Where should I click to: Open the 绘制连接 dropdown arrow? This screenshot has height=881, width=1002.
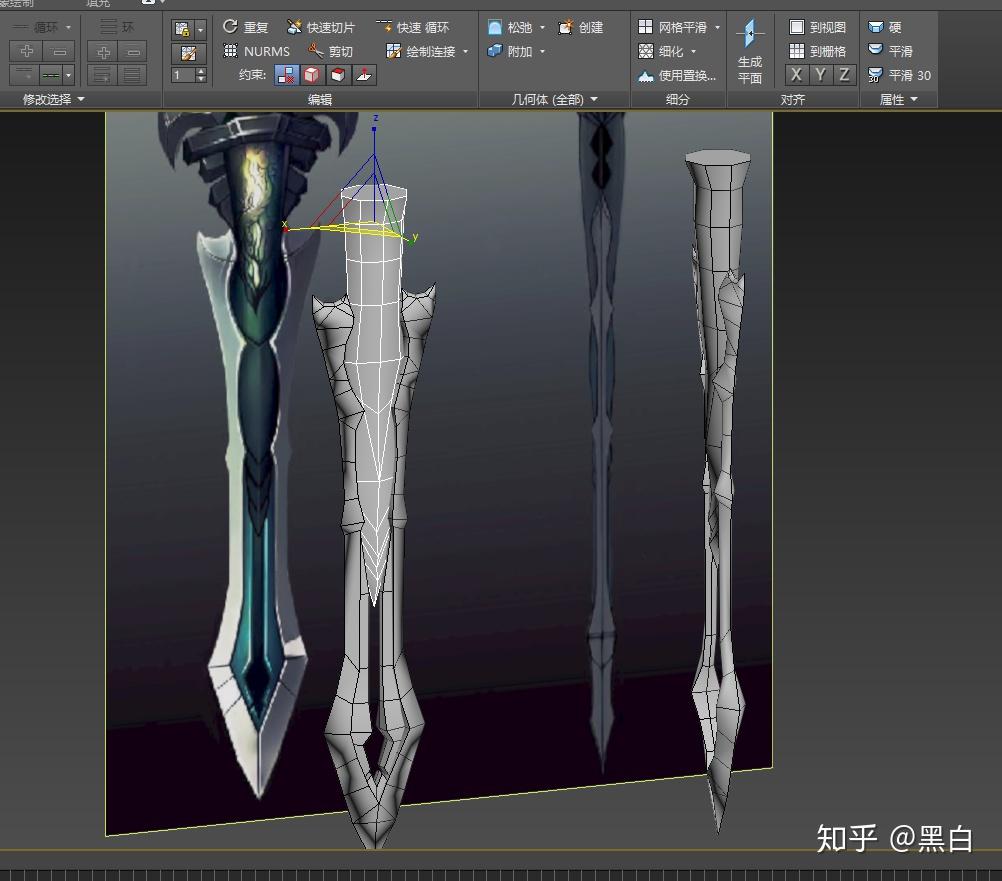465,51
